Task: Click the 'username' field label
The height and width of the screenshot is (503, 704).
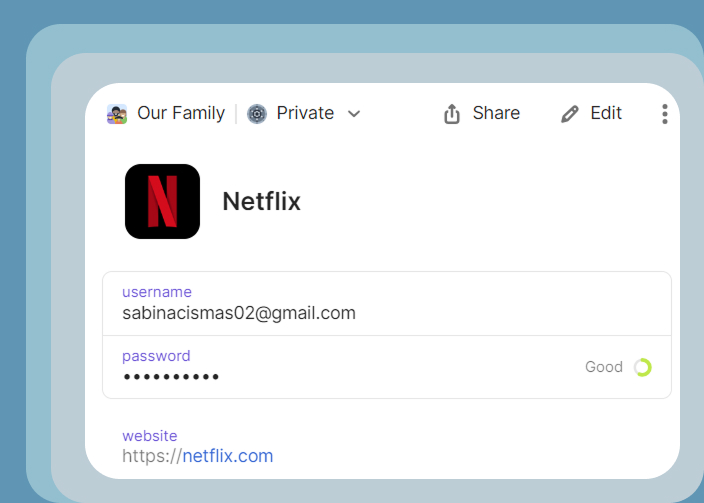Action: click(x=156, y=292)
